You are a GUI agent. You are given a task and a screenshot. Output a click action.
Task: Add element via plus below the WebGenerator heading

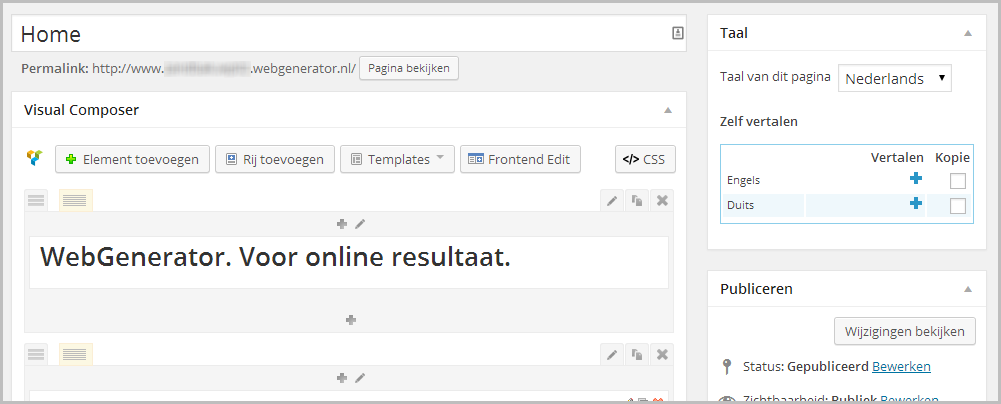(x=350, y=320)
